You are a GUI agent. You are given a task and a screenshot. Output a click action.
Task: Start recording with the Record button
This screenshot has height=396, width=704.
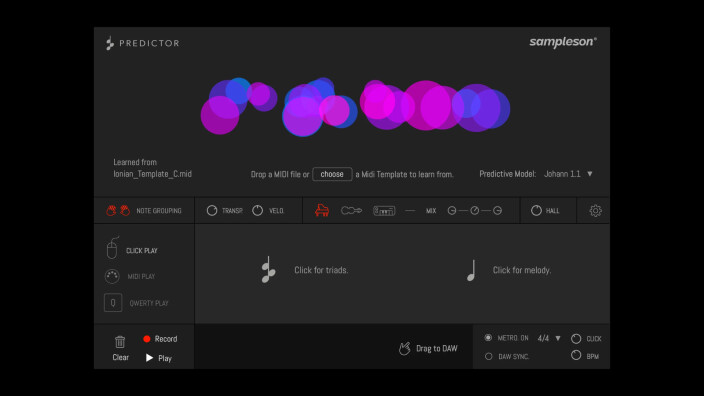(160, 339)
